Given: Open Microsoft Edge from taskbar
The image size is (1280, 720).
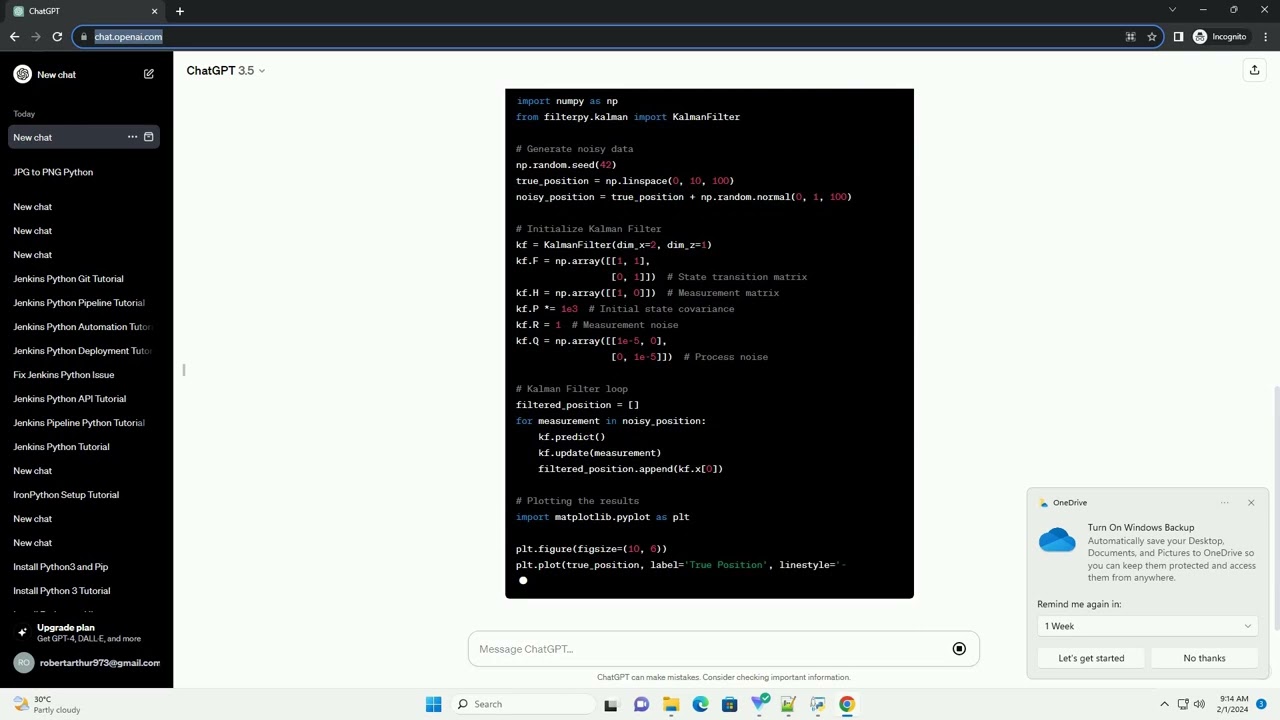Looking at the screenshot, I should coord(700,704).
